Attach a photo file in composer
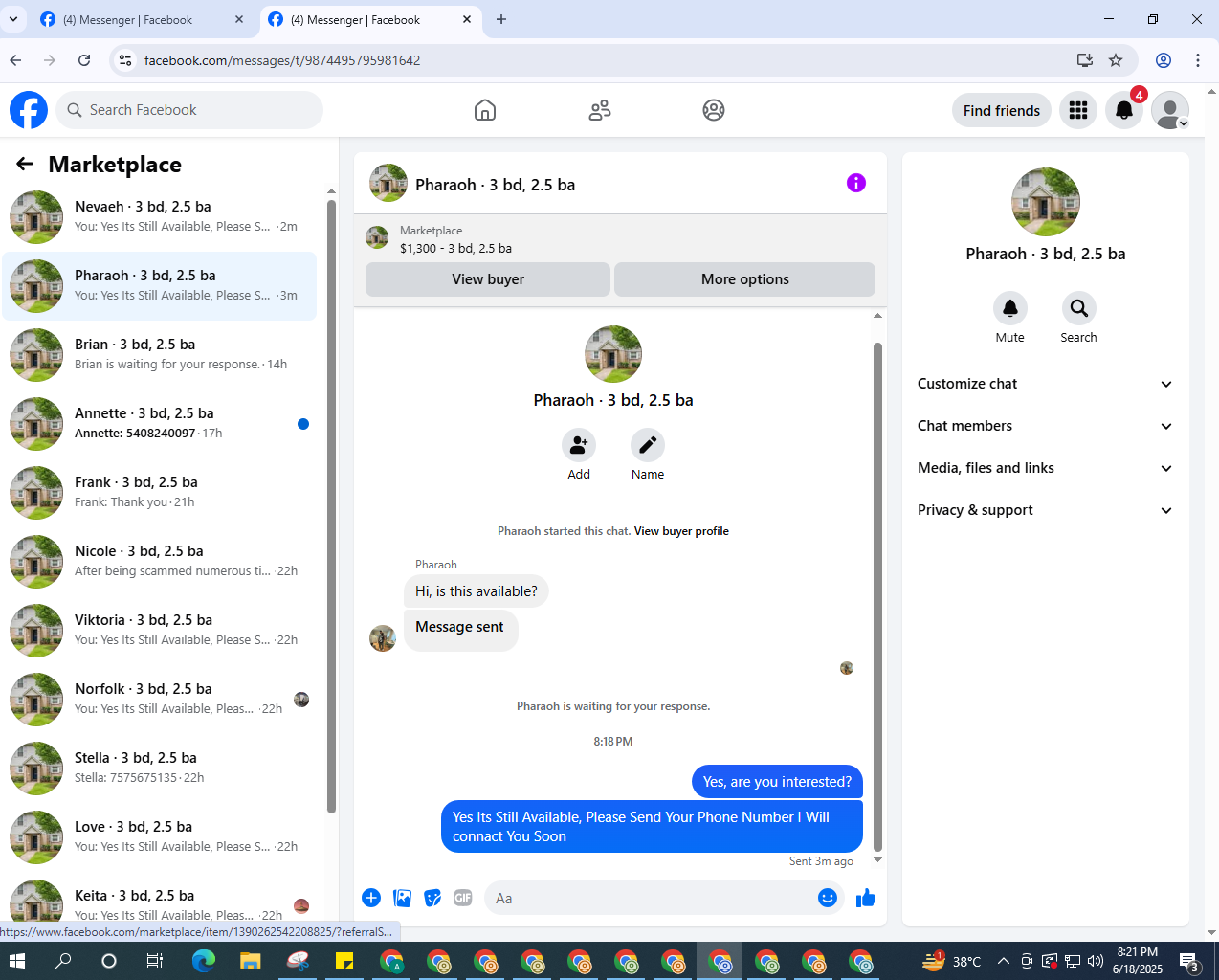Screen dimensions: 1219x980 [403, 898]
